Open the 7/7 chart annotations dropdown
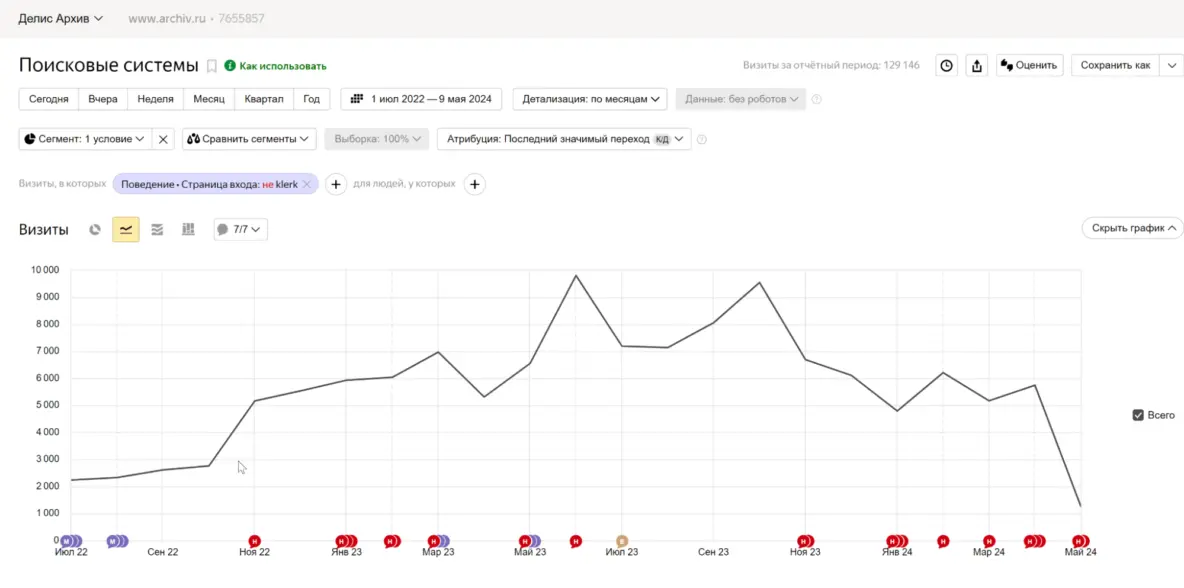This screenshot has height=588, width=1184. click(x=240, y=230)
